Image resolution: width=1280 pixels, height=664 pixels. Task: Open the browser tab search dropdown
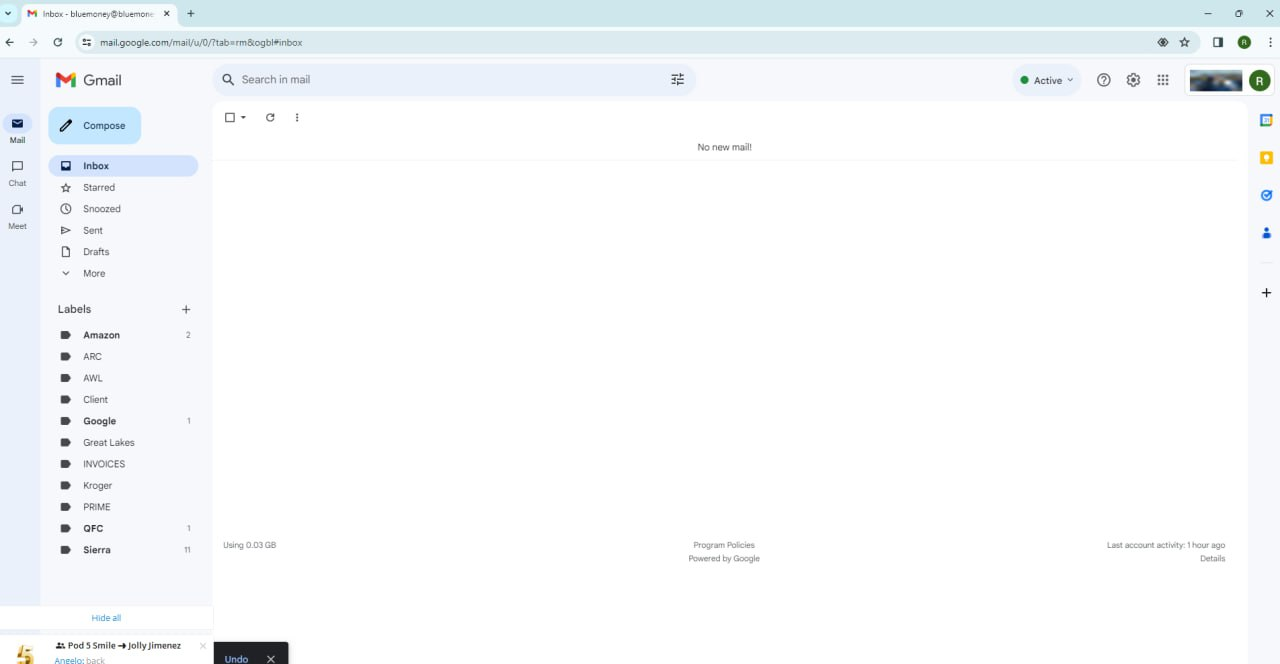(8, 14)
